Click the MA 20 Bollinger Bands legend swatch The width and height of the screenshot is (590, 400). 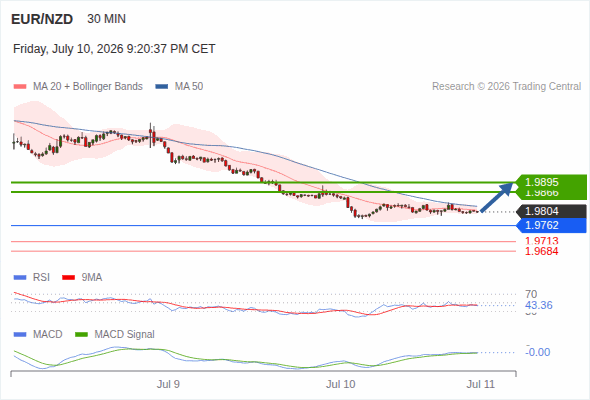[20, 87]
